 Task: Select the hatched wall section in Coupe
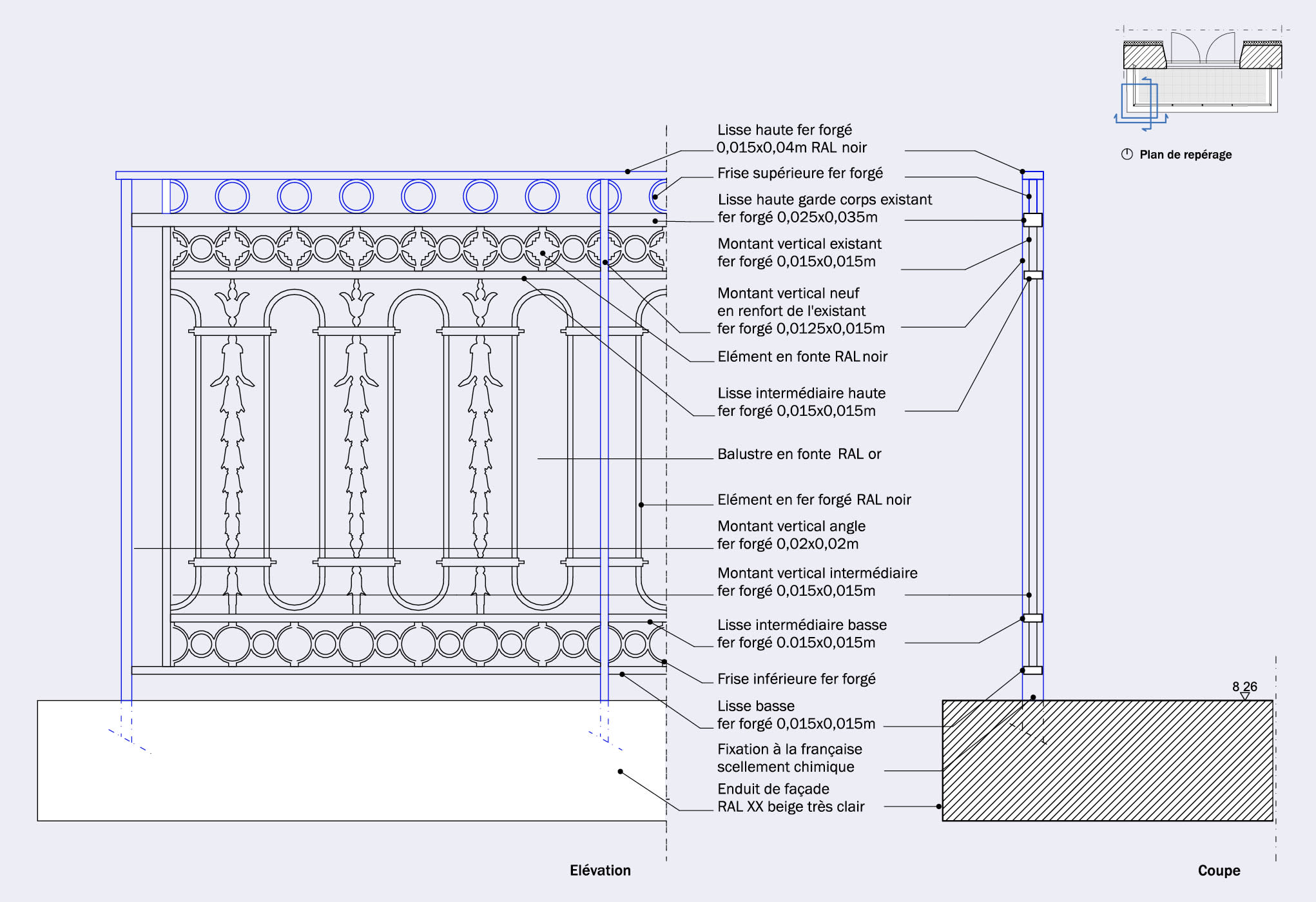coord(1107,761)
